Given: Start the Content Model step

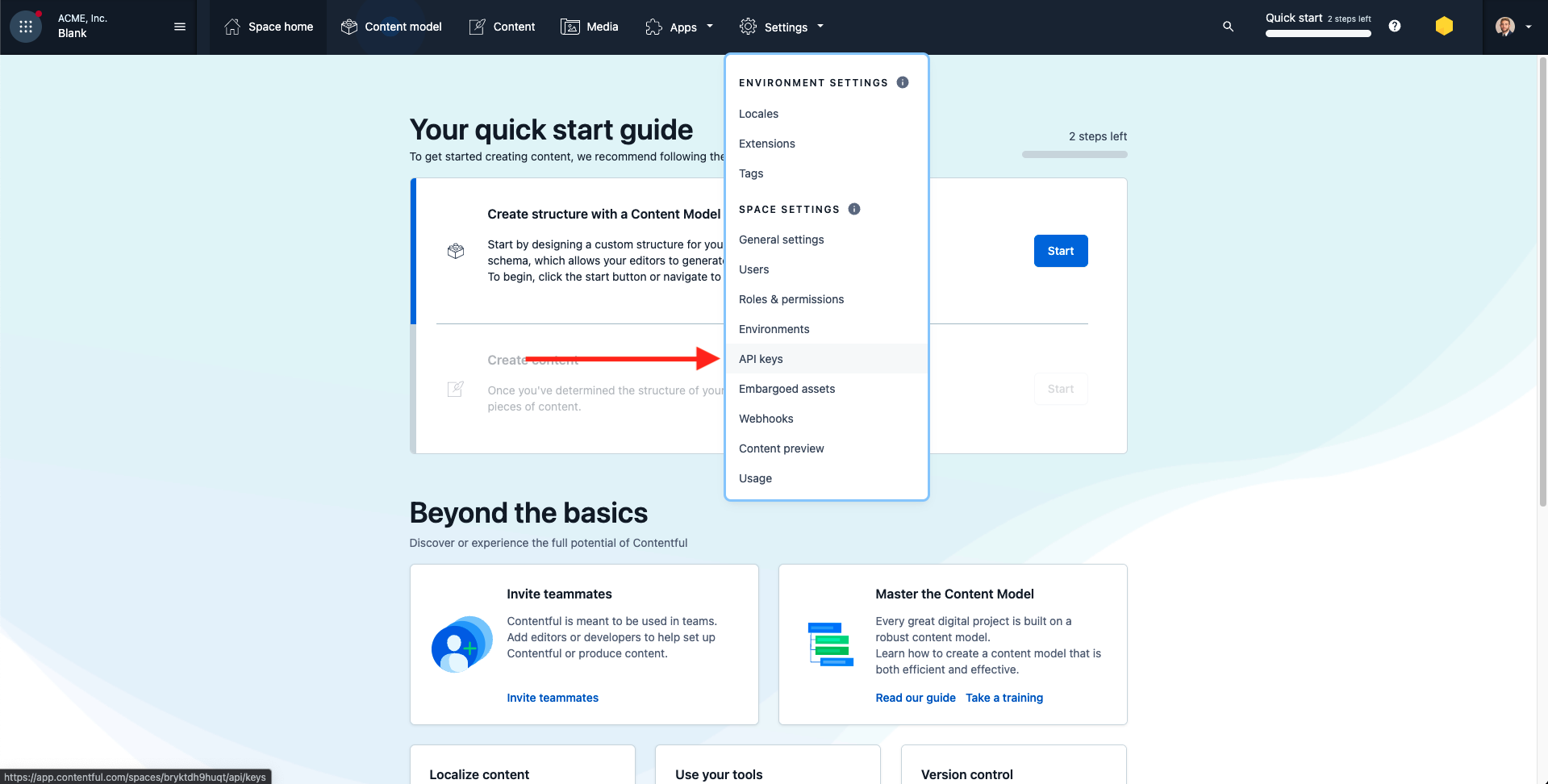Looking at the screenshot, I should point(1061,251).
